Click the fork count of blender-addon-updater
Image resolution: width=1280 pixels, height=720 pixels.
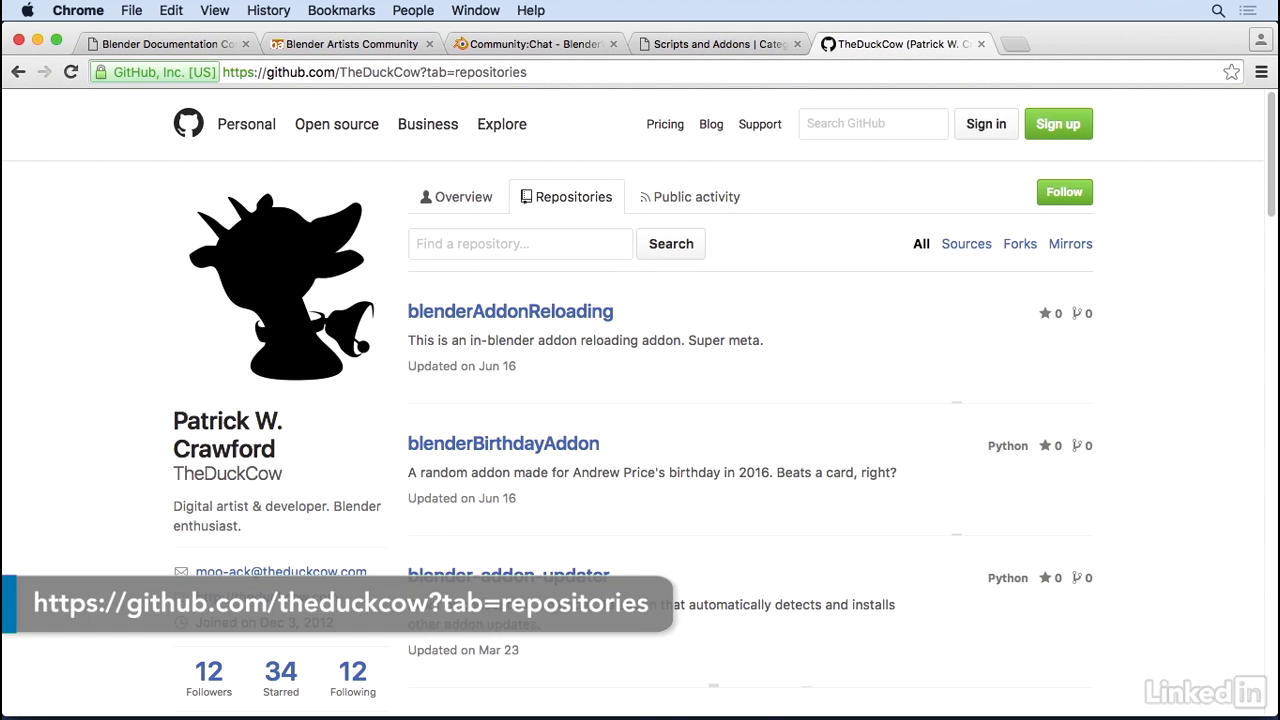pyautogui.click(x=1082, y=577)
